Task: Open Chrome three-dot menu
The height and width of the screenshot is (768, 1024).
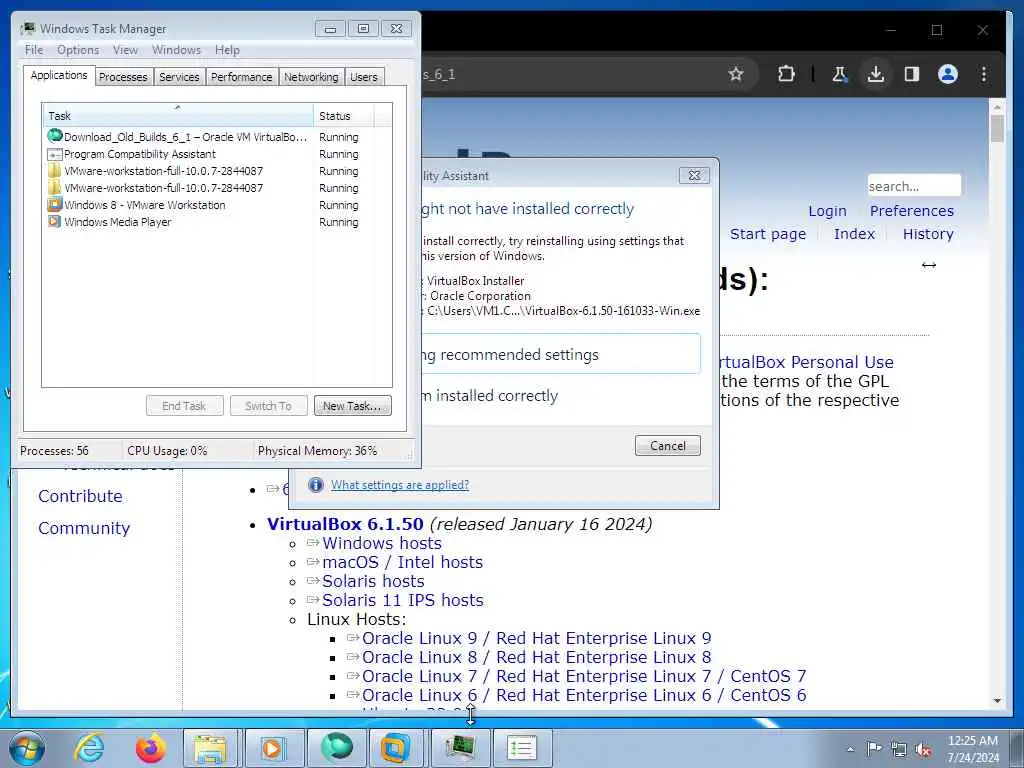Action: (x=984, y=74)
